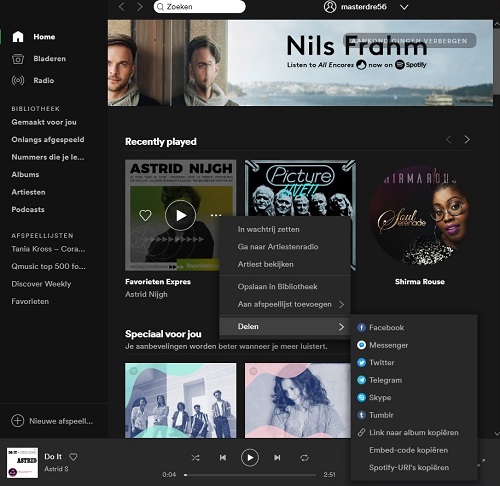The width and height of the screenshot is (500, 486).
Task: Choose Artiest bekijken
Action: 285,264
